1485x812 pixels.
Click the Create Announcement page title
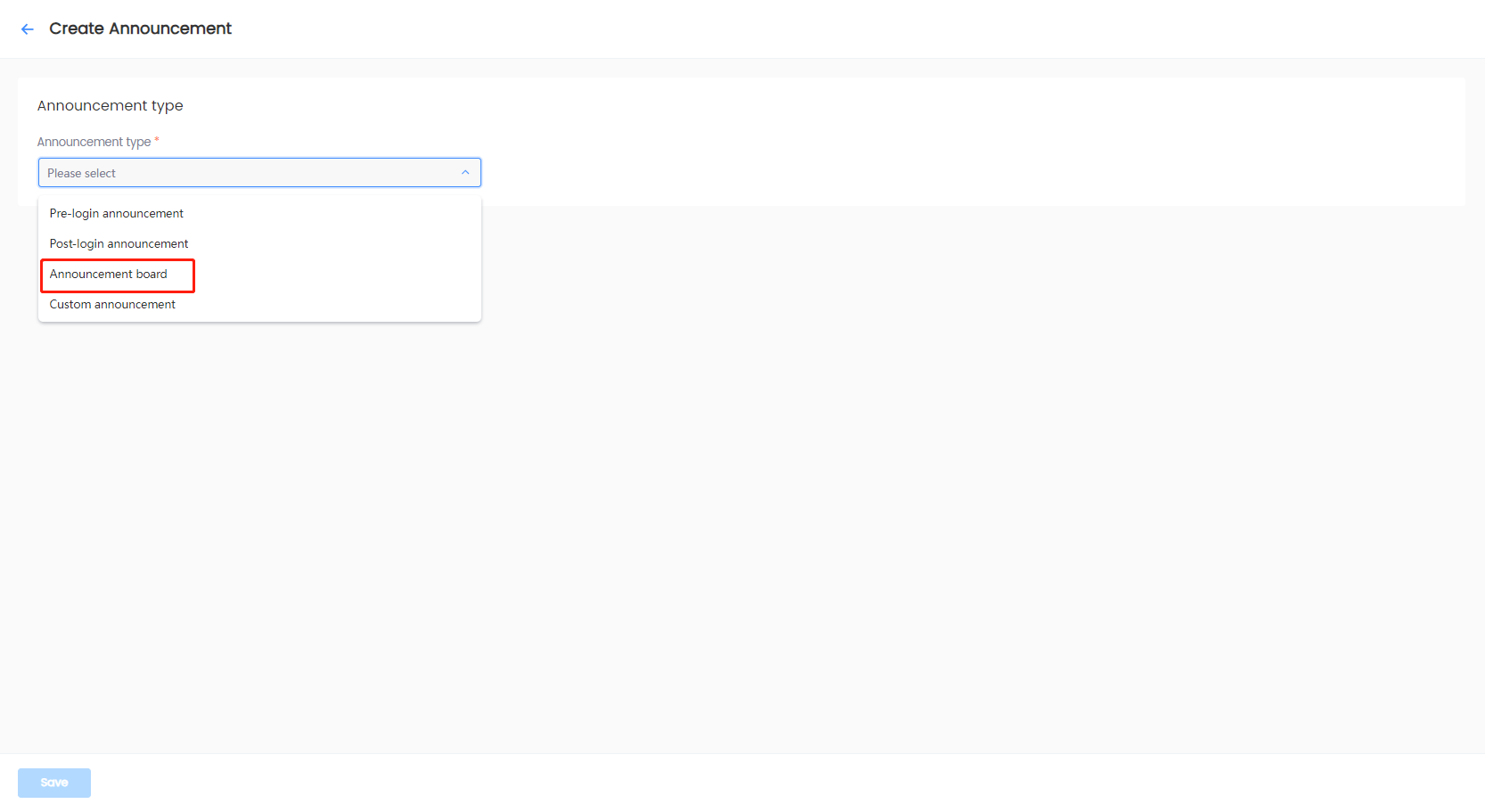click(140, 29)
